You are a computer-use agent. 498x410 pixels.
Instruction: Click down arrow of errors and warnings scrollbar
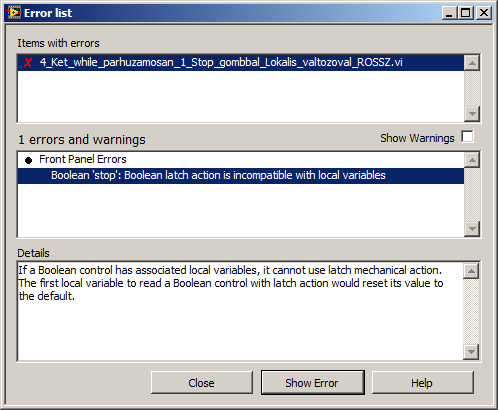click(472, 228)
